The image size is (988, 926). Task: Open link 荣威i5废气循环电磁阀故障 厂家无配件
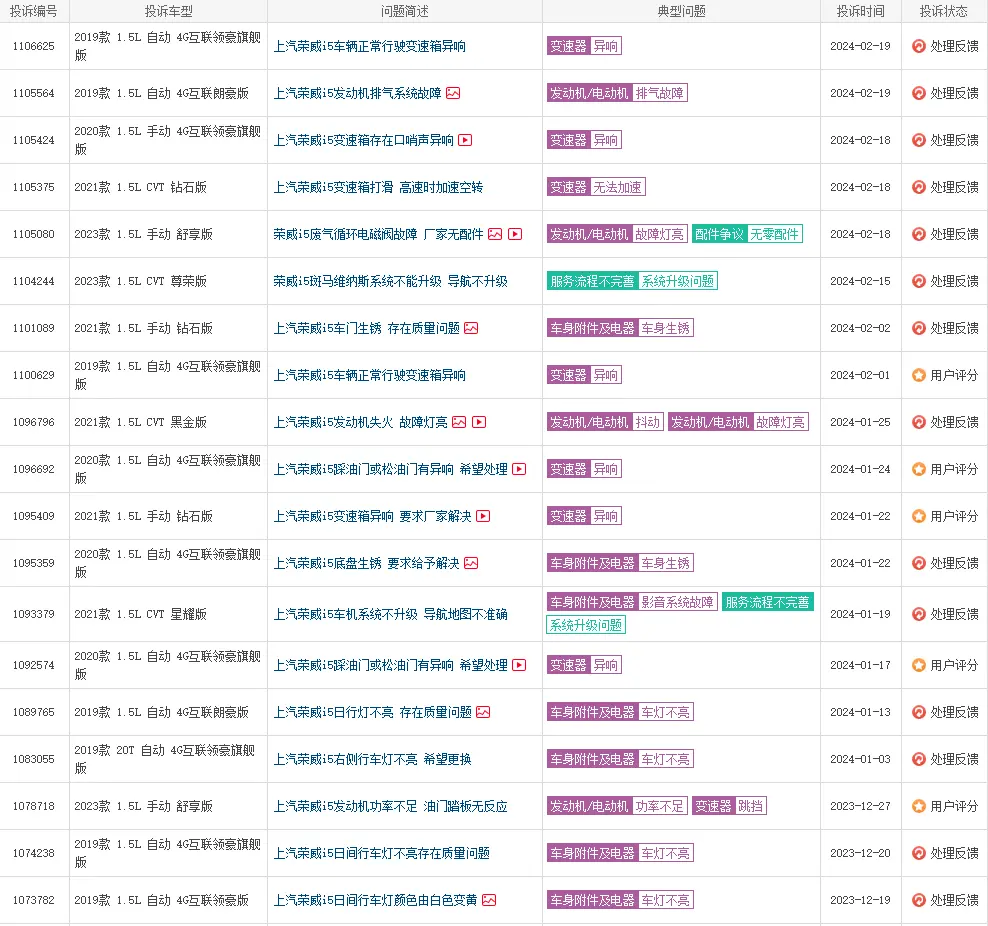pos(378,234)
